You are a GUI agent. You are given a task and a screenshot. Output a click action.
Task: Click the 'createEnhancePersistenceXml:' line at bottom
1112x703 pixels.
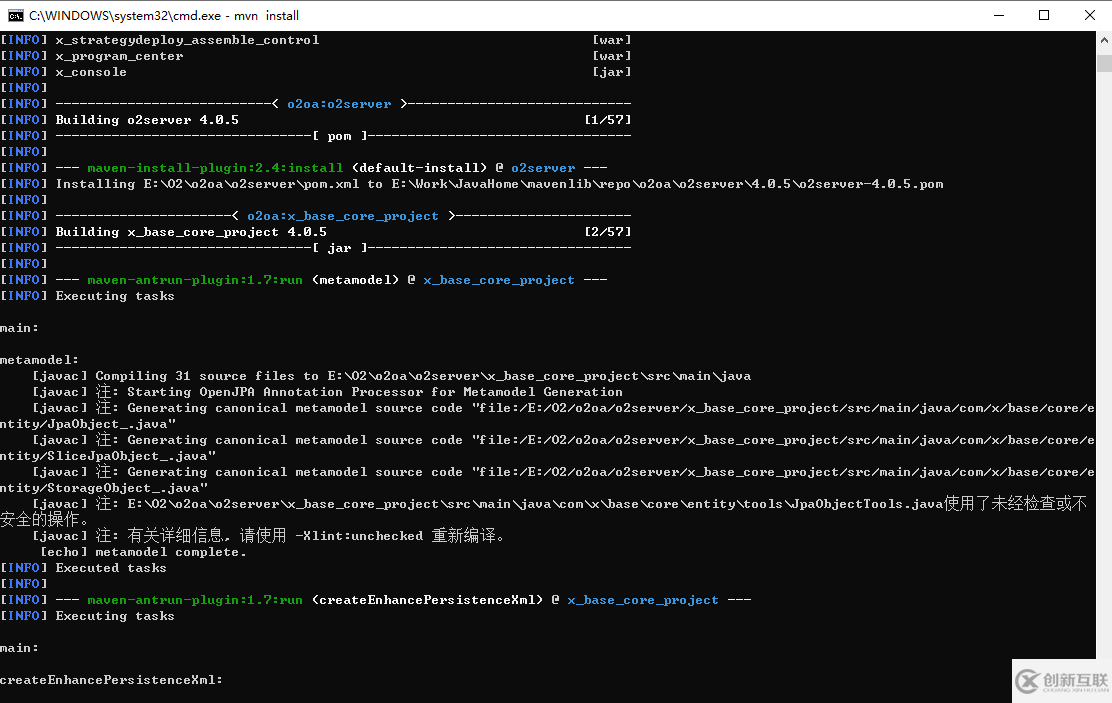click(111, 680)
